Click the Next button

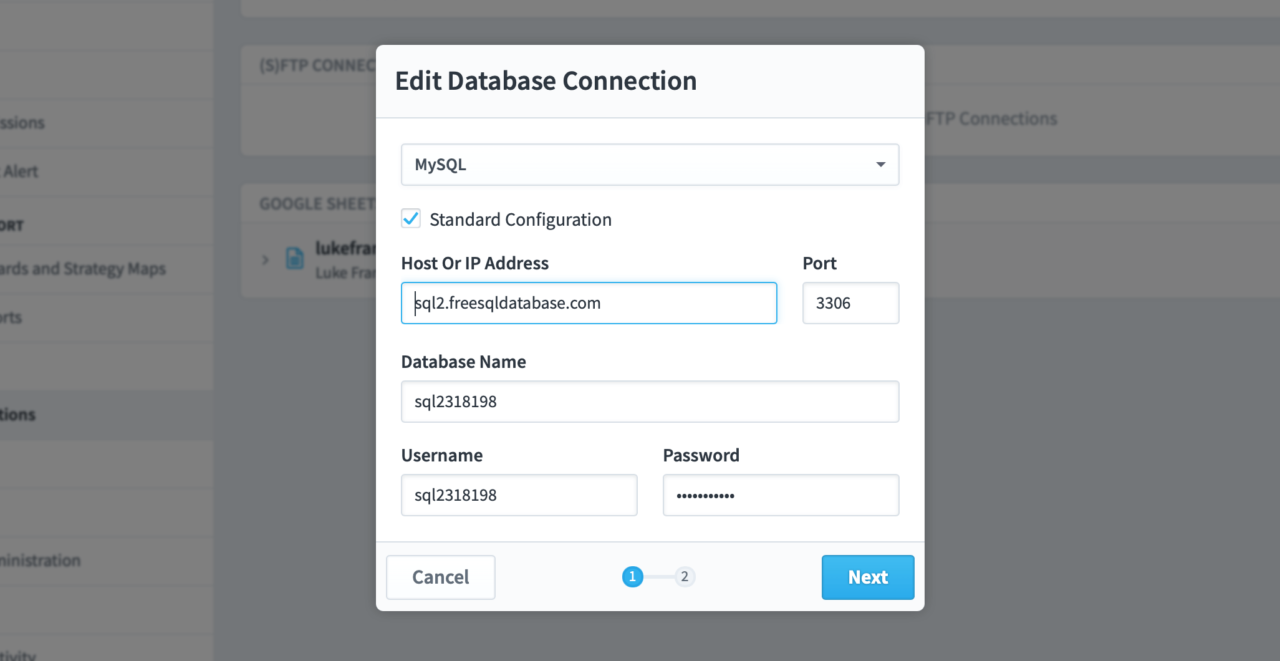coord(867,577)
